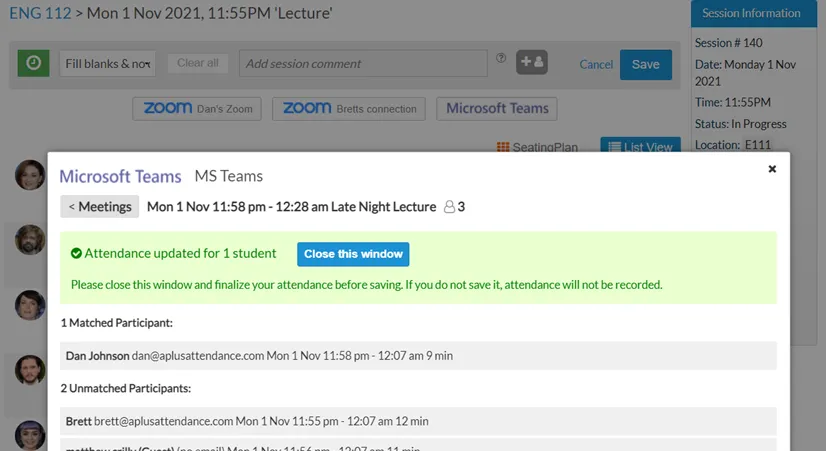The height and width of the screenshot is (451, 826).
Task: Click the add student icon button
Action: pos(532,62)
